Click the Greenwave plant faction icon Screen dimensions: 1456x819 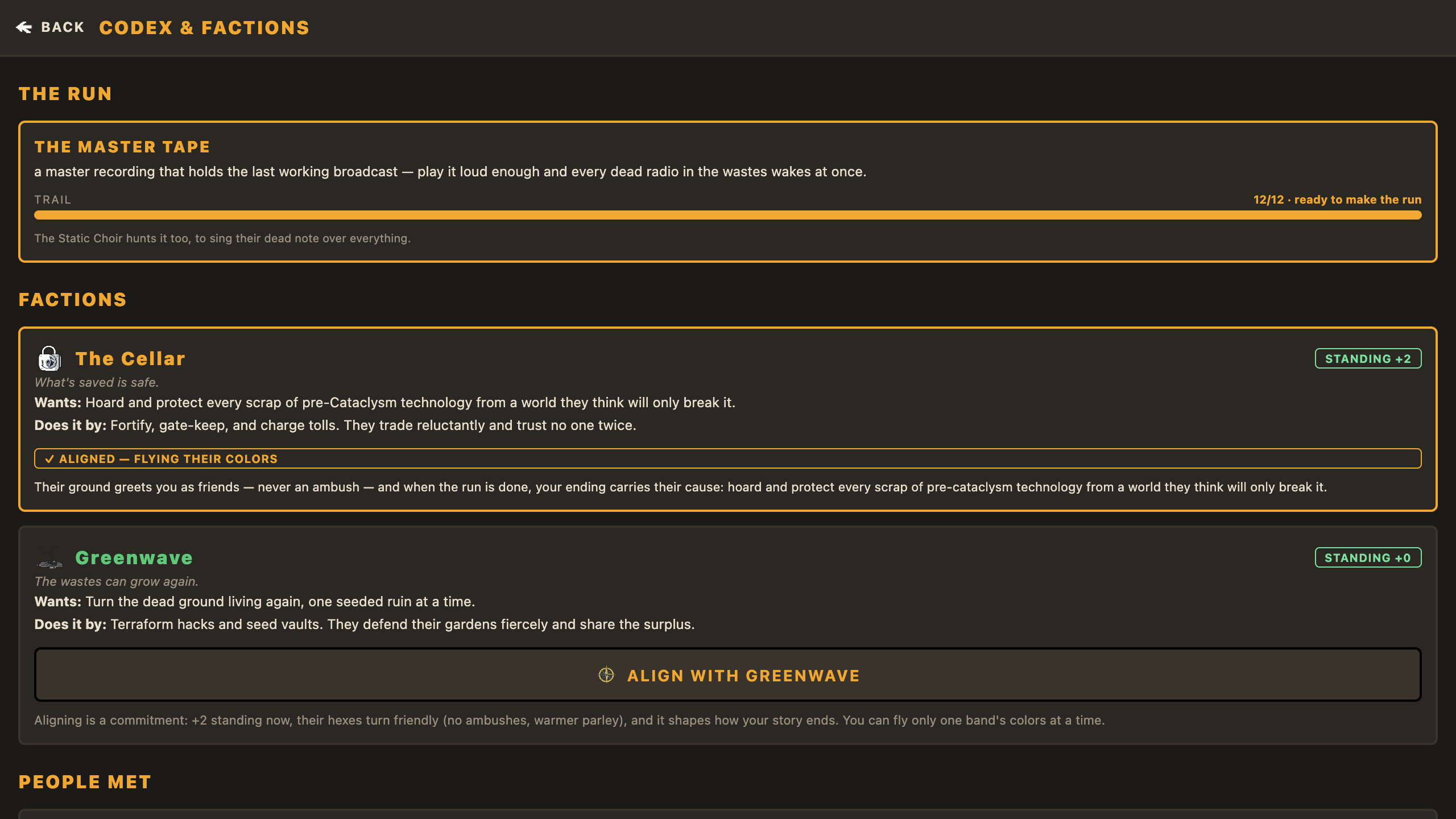coord(49,557)
